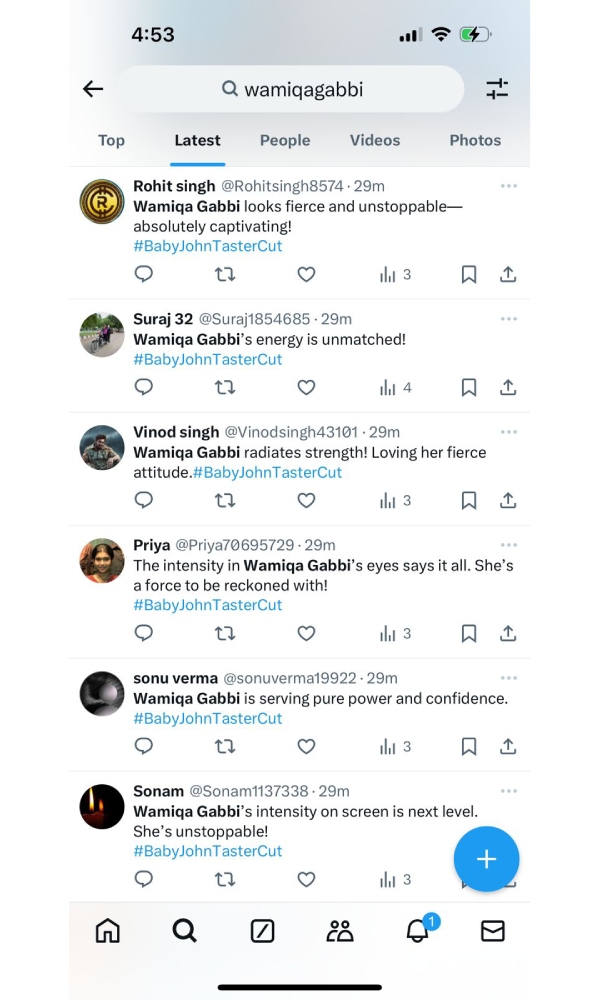Reply to Rohit singh's tweet

(144, 274)
